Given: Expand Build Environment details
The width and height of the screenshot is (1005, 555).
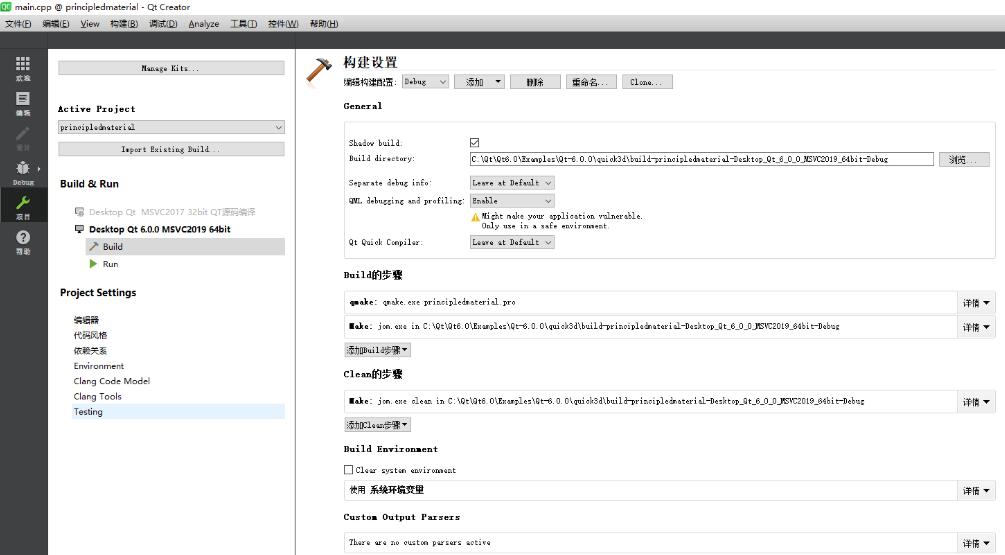Looking at the screenshot, I should click(976, 490).
